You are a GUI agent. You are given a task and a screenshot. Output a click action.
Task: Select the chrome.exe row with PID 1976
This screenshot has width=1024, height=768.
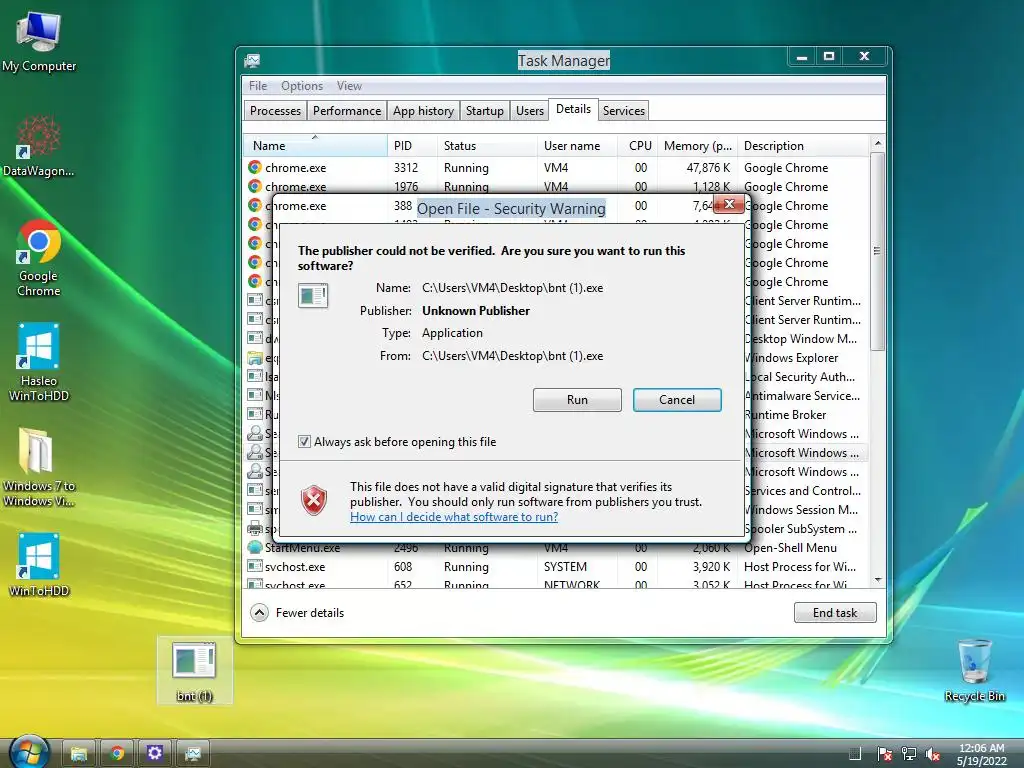556,187
